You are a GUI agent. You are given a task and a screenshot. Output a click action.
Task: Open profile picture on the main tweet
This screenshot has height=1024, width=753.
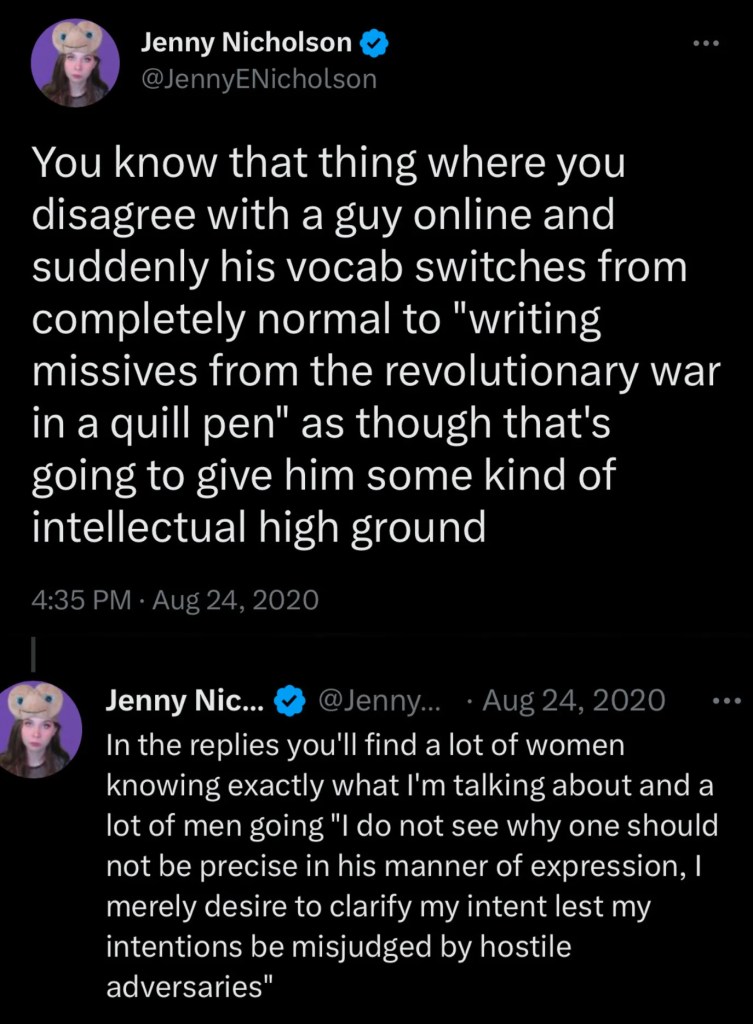coord(69,63)
